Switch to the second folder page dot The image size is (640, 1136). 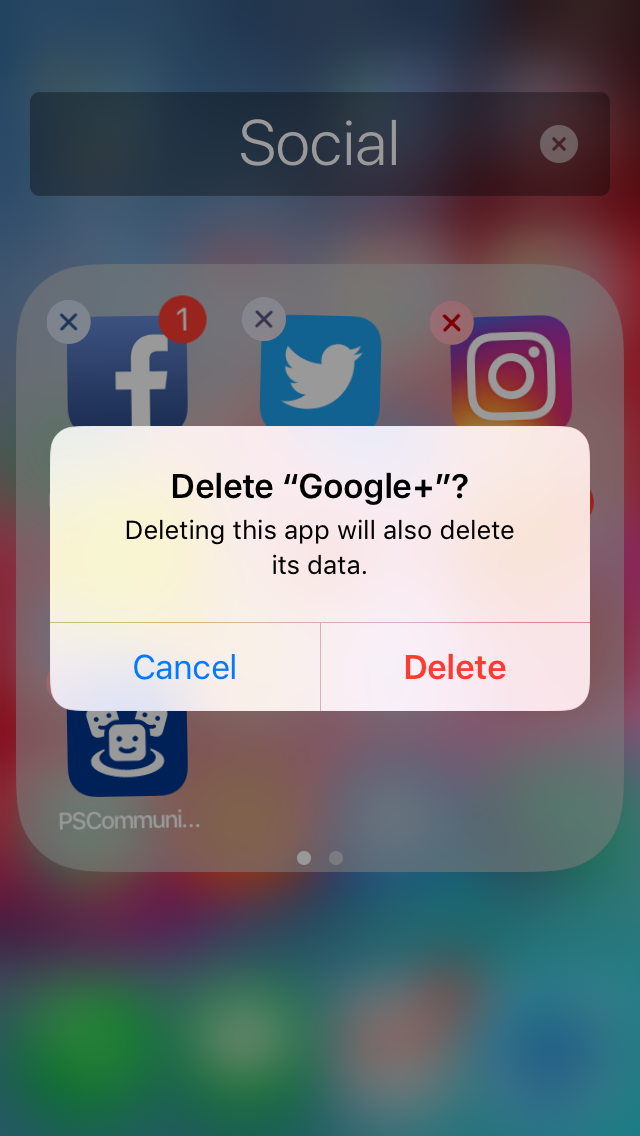tap(336, 858)
